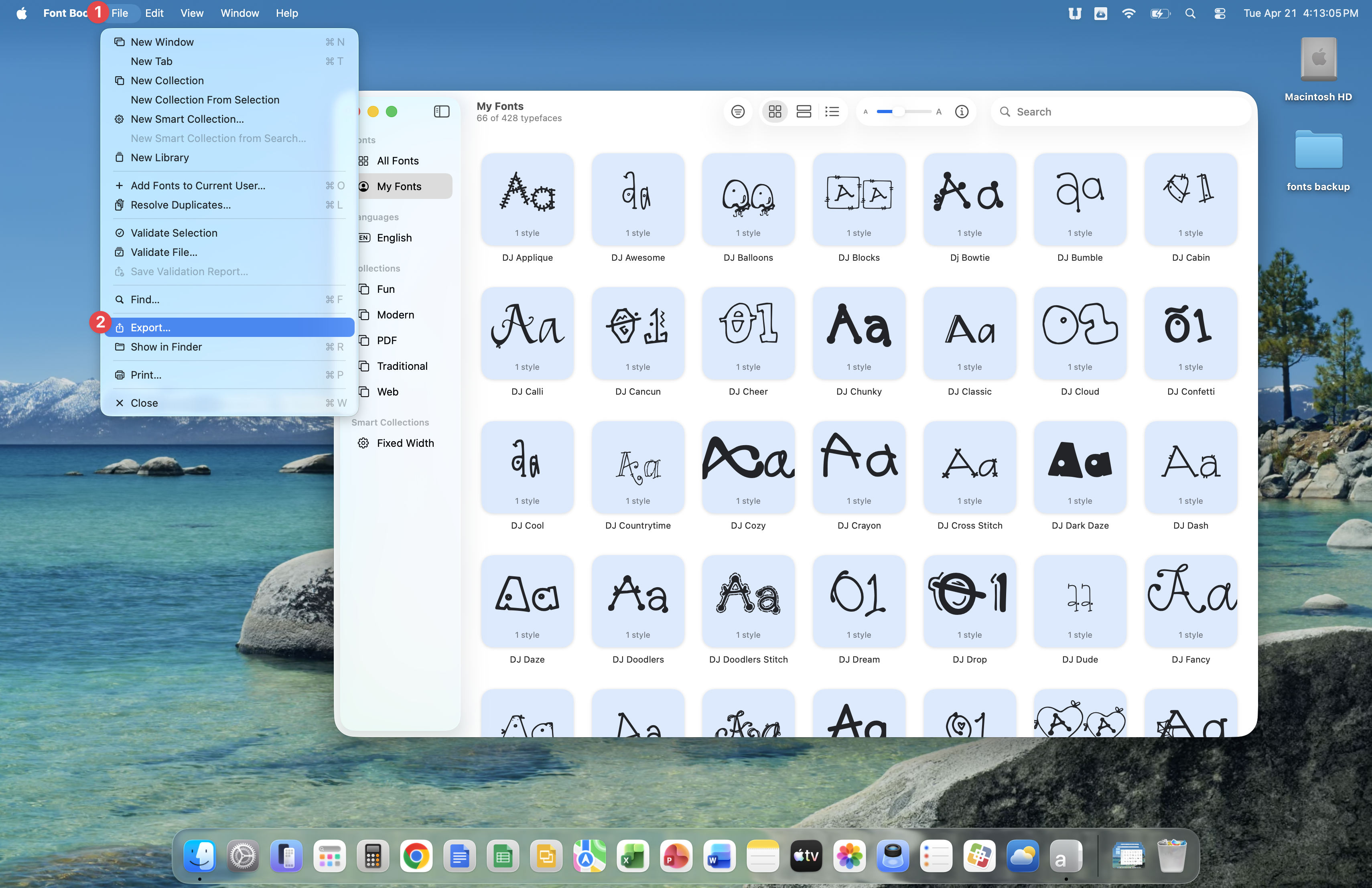Viewport: 1372px width, 888px height.
Task: Click Validate Selection in the menu
Action: (x=174, y=233)
